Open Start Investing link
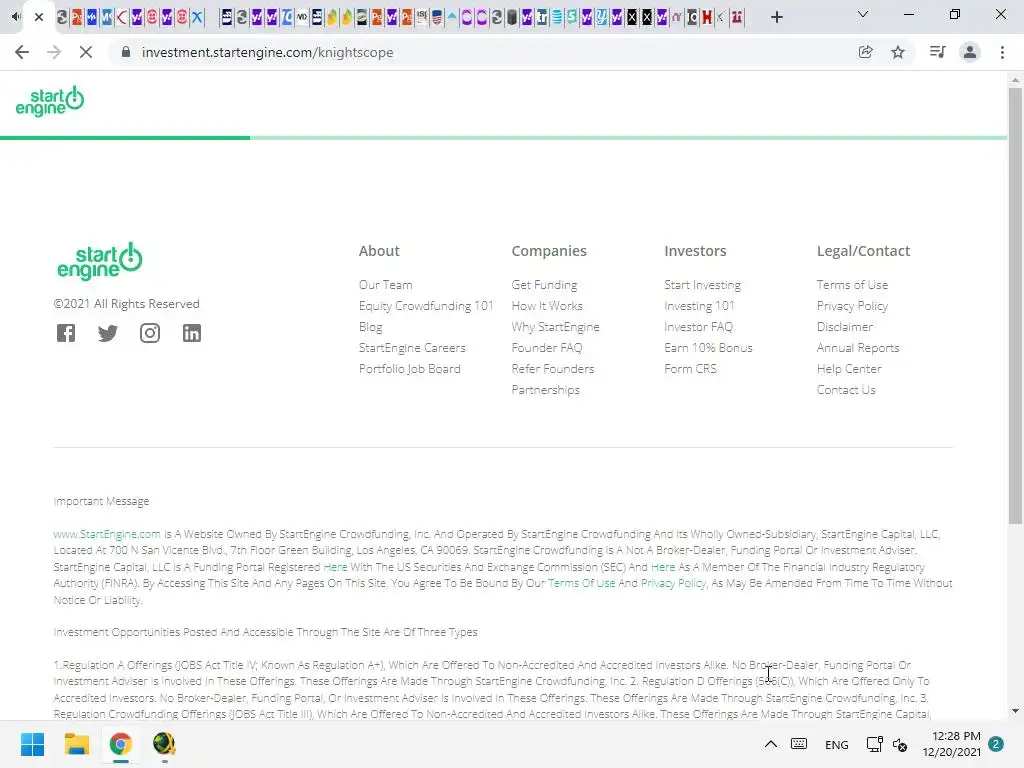 click(x=702, y=285)
